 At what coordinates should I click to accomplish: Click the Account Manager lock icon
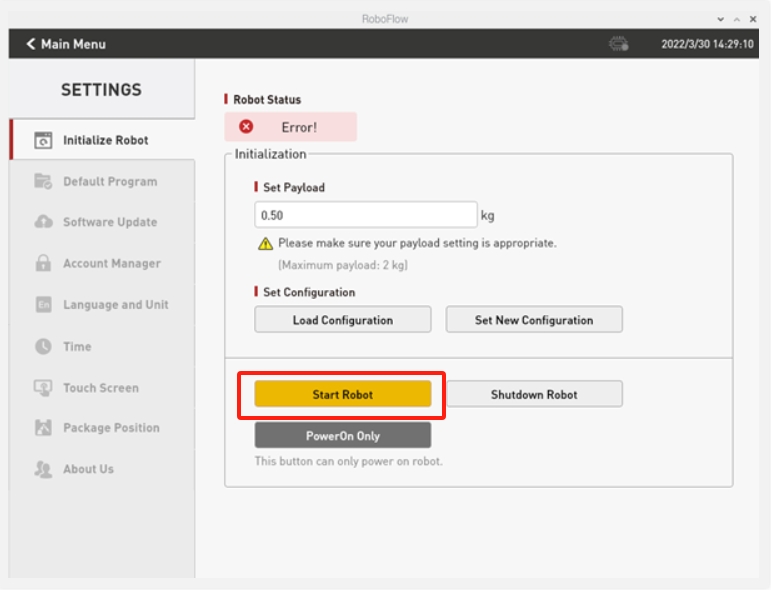coord(43,263)
